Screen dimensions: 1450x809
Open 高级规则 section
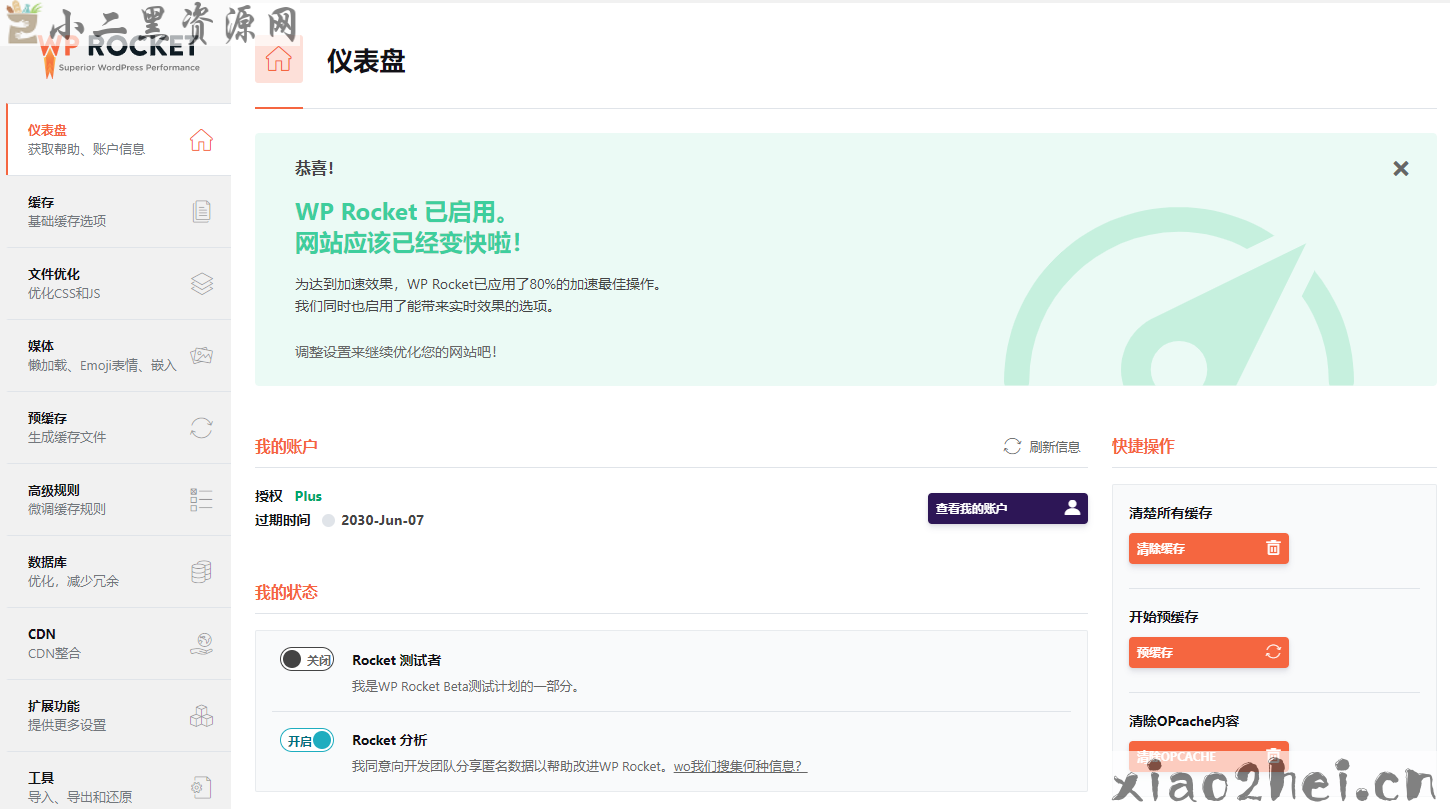click(118, 500)
